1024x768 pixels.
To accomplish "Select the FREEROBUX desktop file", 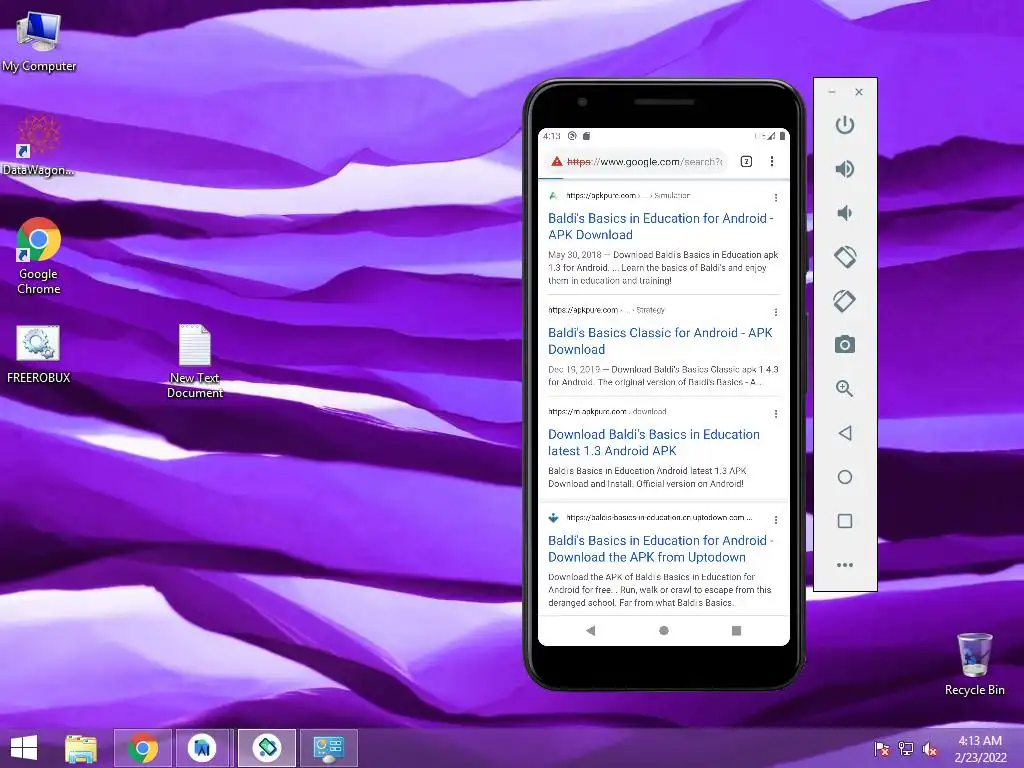I will click(38, 353).
